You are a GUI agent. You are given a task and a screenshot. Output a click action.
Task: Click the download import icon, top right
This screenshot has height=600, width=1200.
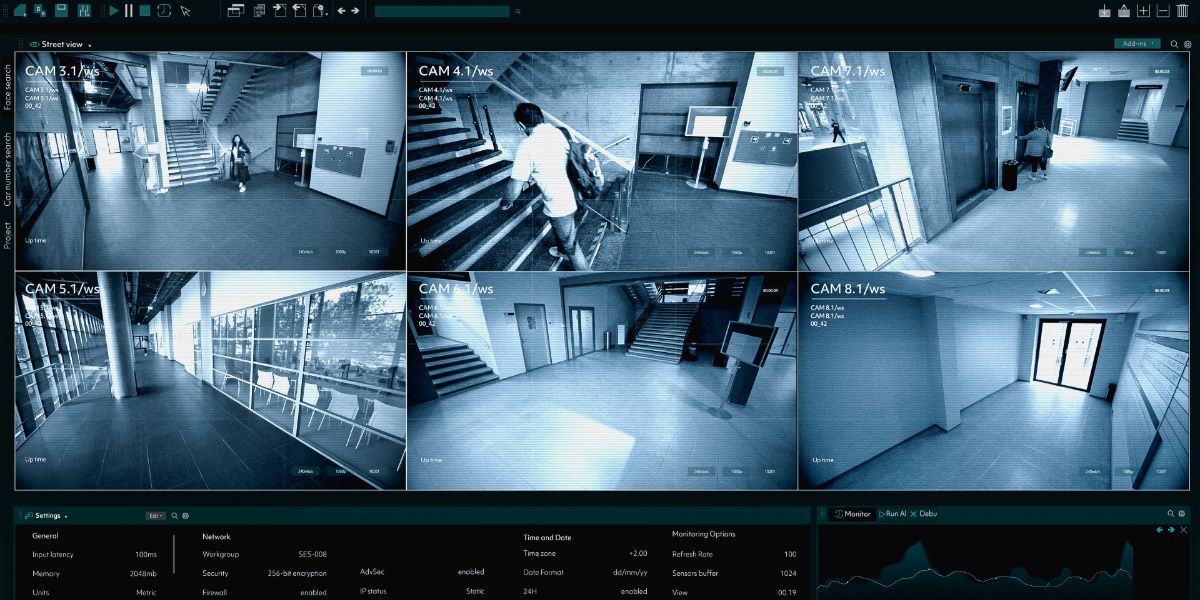(x=1105, y=11)
